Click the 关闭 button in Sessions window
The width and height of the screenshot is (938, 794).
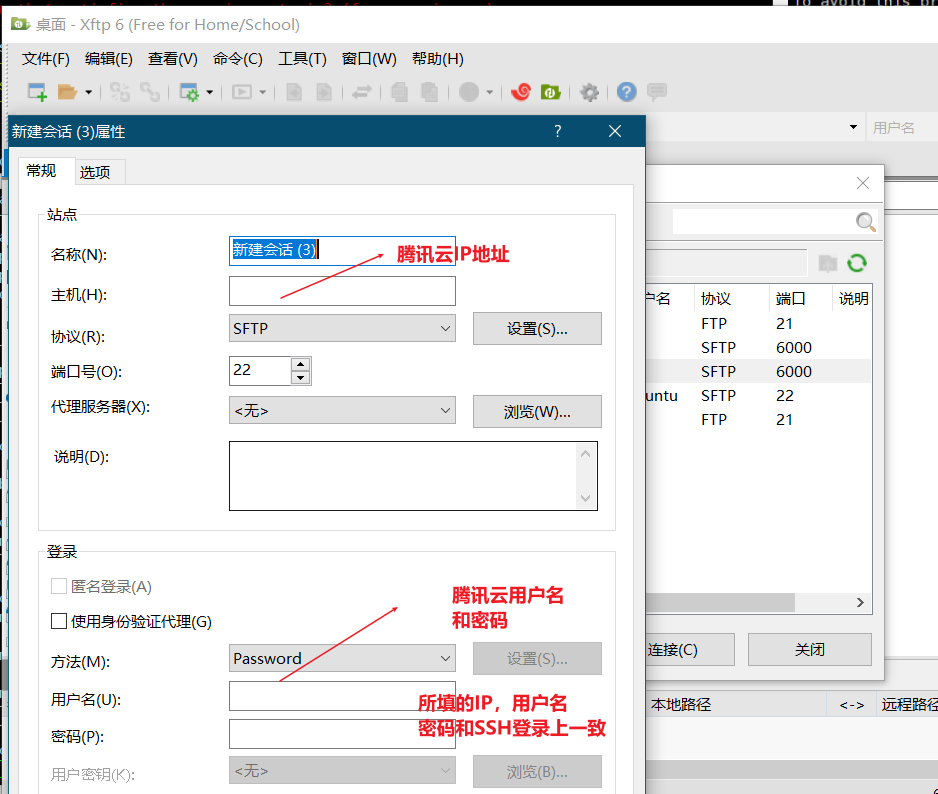tap(810, 650)
